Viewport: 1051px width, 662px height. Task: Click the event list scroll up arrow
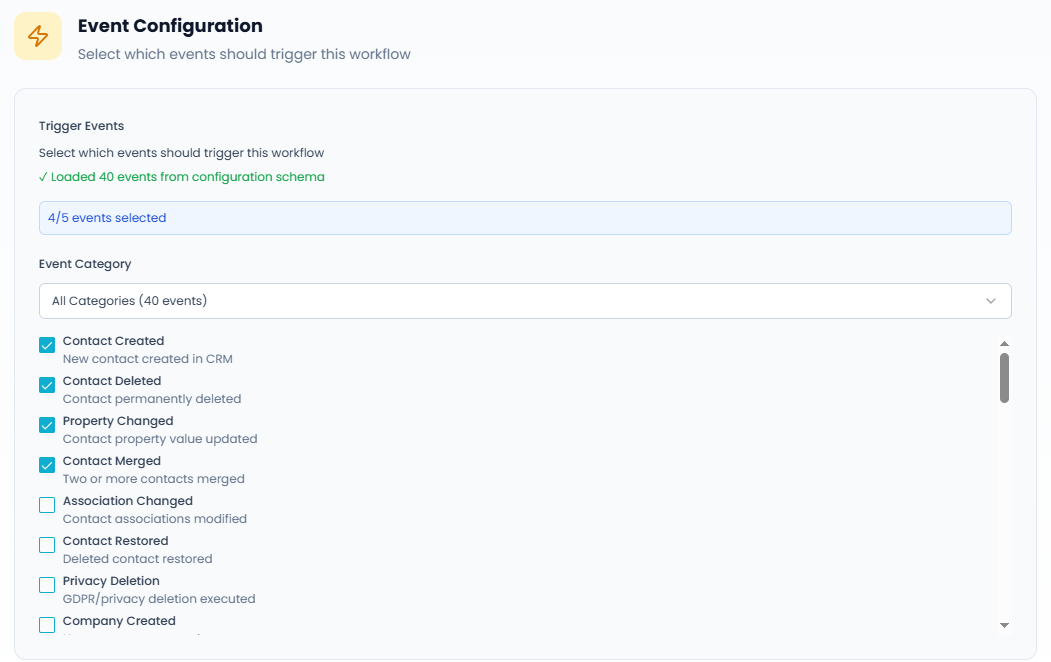point(1004,344)
